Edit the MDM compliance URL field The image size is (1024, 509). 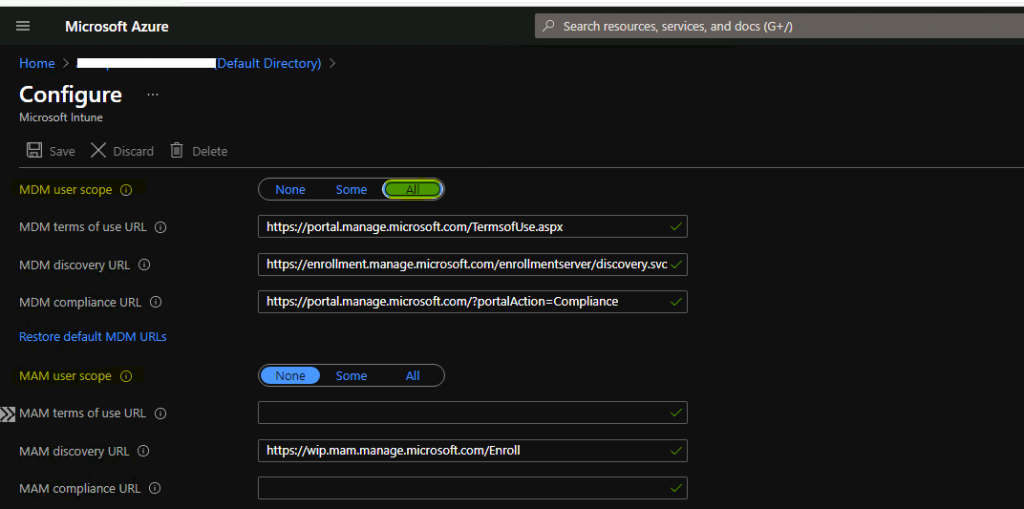pyautogui.click(x=472, y=301)
